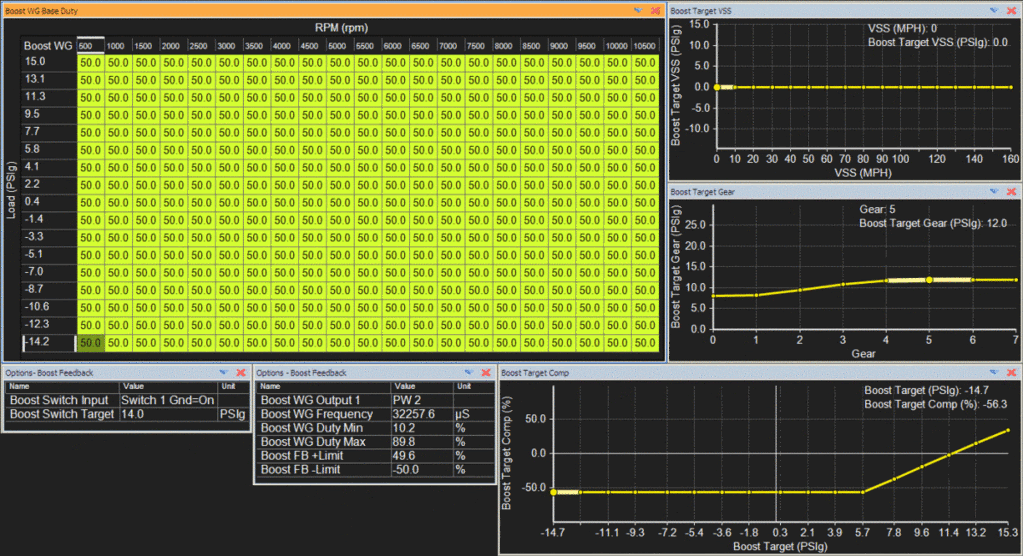This screenshot has height=556, width=1023.
Task: Click Value column header in Boost Switch options panel
Action: 168,386
